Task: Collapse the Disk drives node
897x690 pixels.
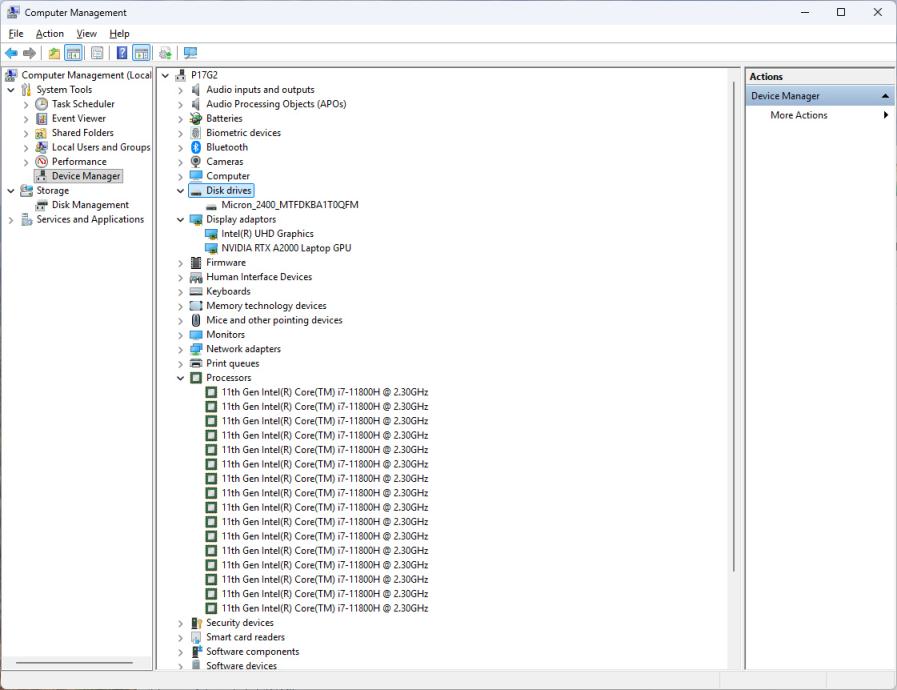Action: point(180,191)
